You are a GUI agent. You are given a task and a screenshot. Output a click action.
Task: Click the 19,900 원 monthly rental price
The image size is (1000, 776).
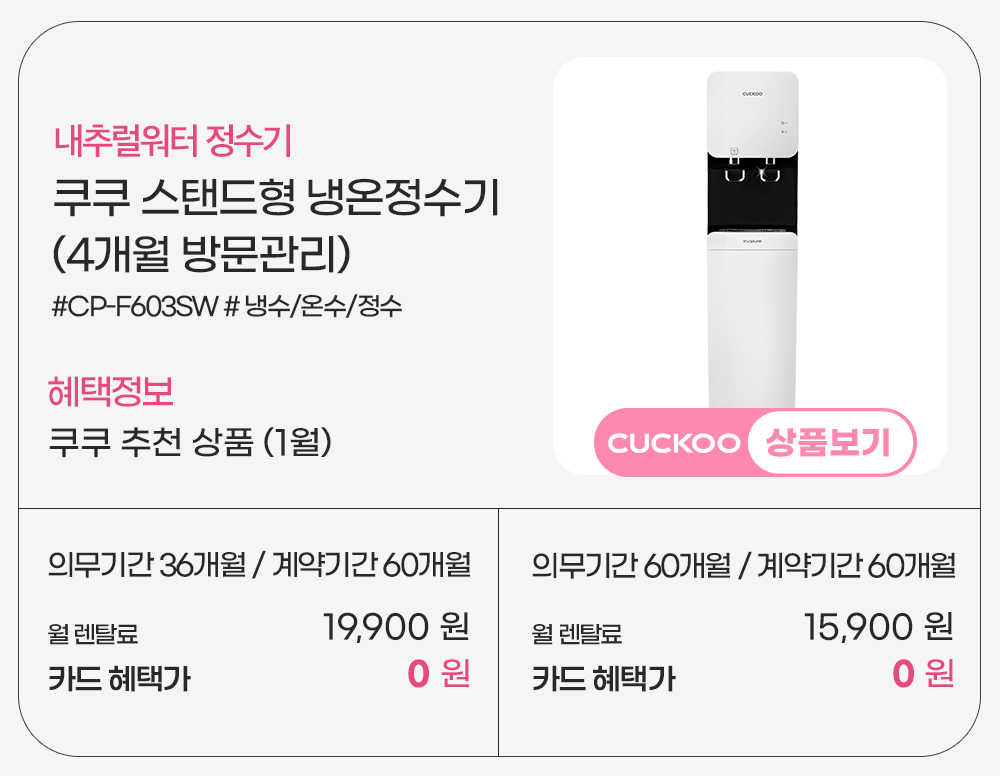396,628
